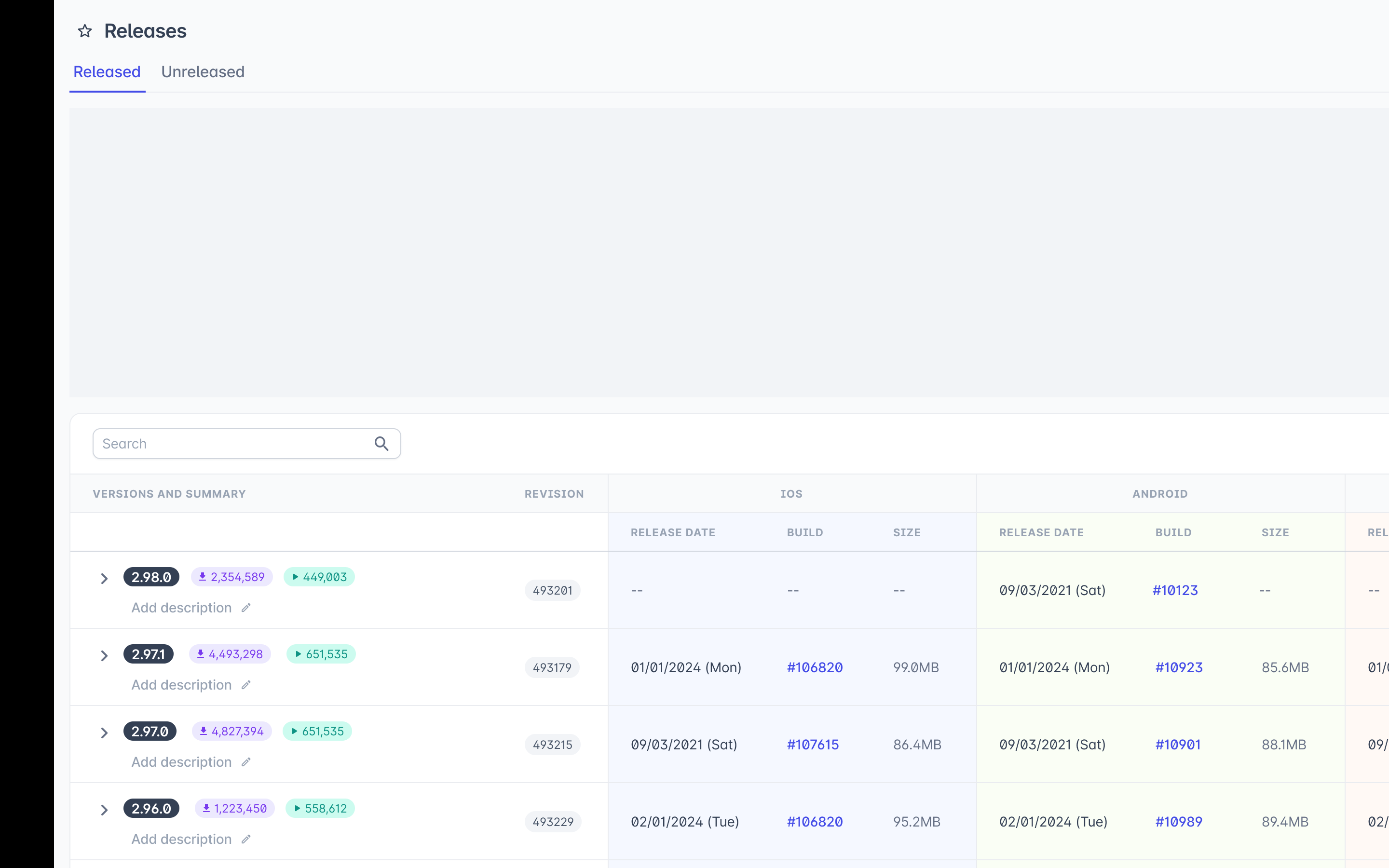Click Add description under 2.97.0
Viewport: 1389px width, 868px height.
(x=181, y=762)
